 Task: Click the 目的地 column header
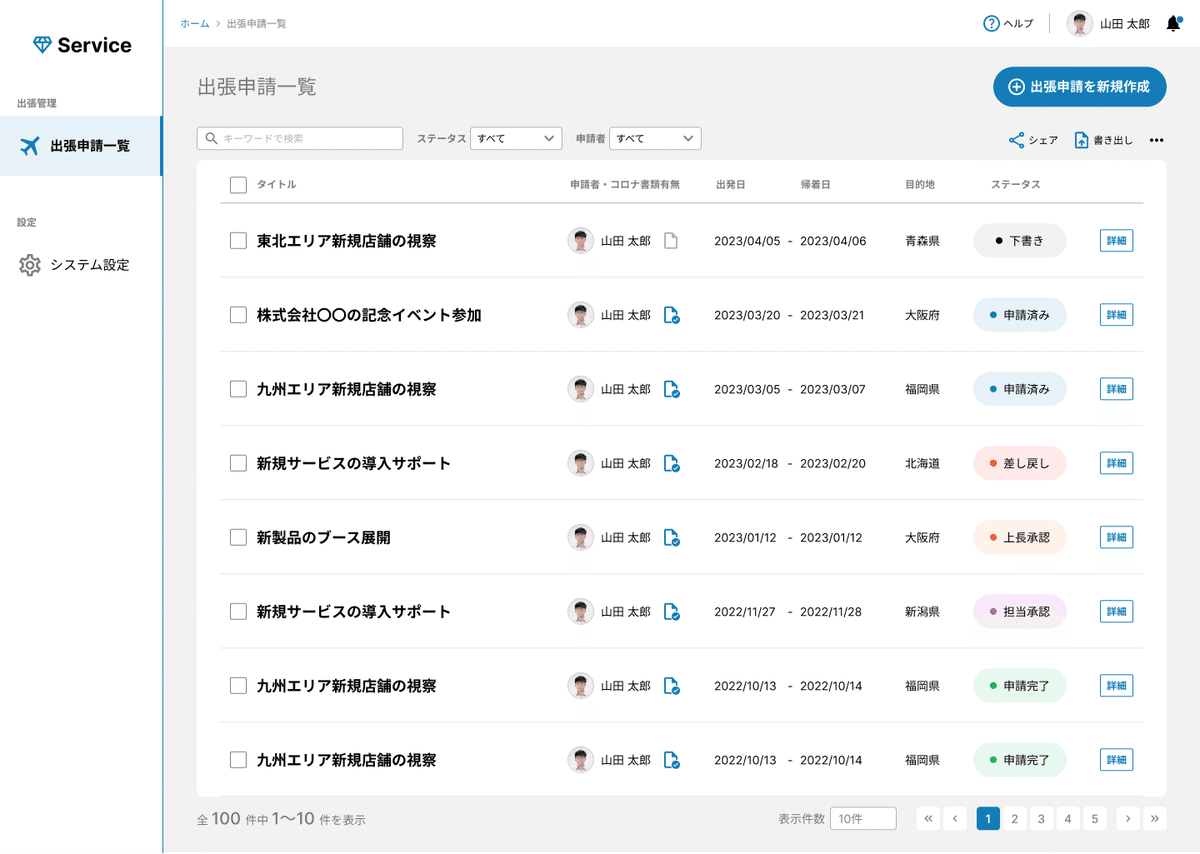920,184
